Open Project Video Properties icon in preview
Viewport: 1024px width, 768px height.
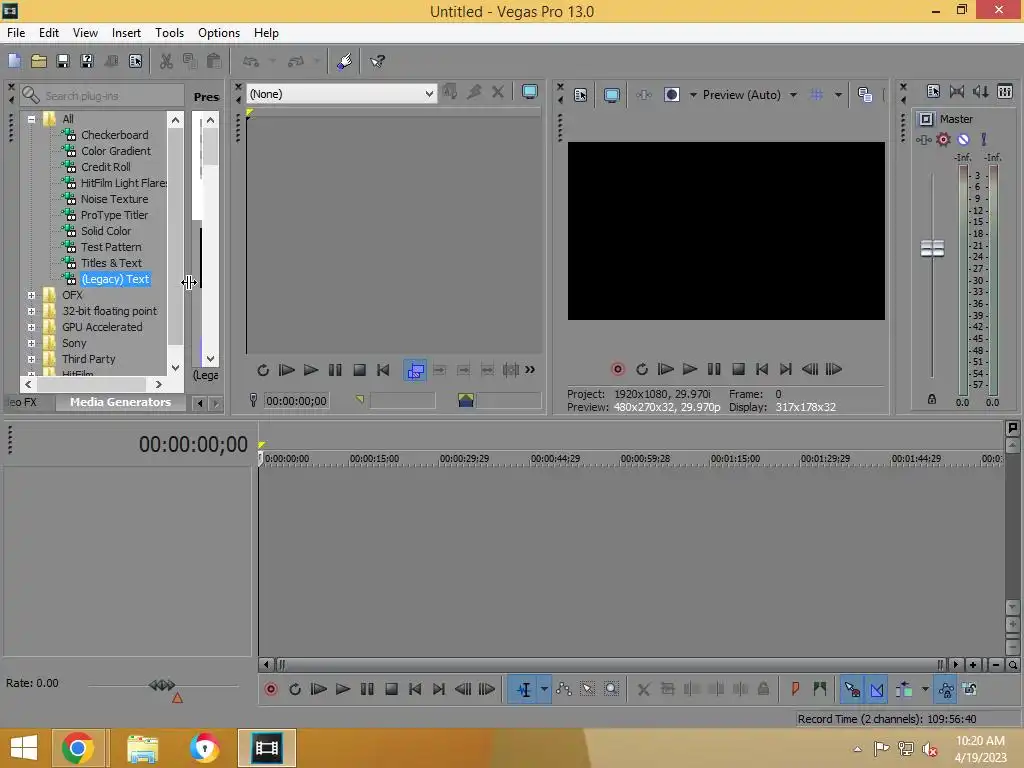coord(581,95)
